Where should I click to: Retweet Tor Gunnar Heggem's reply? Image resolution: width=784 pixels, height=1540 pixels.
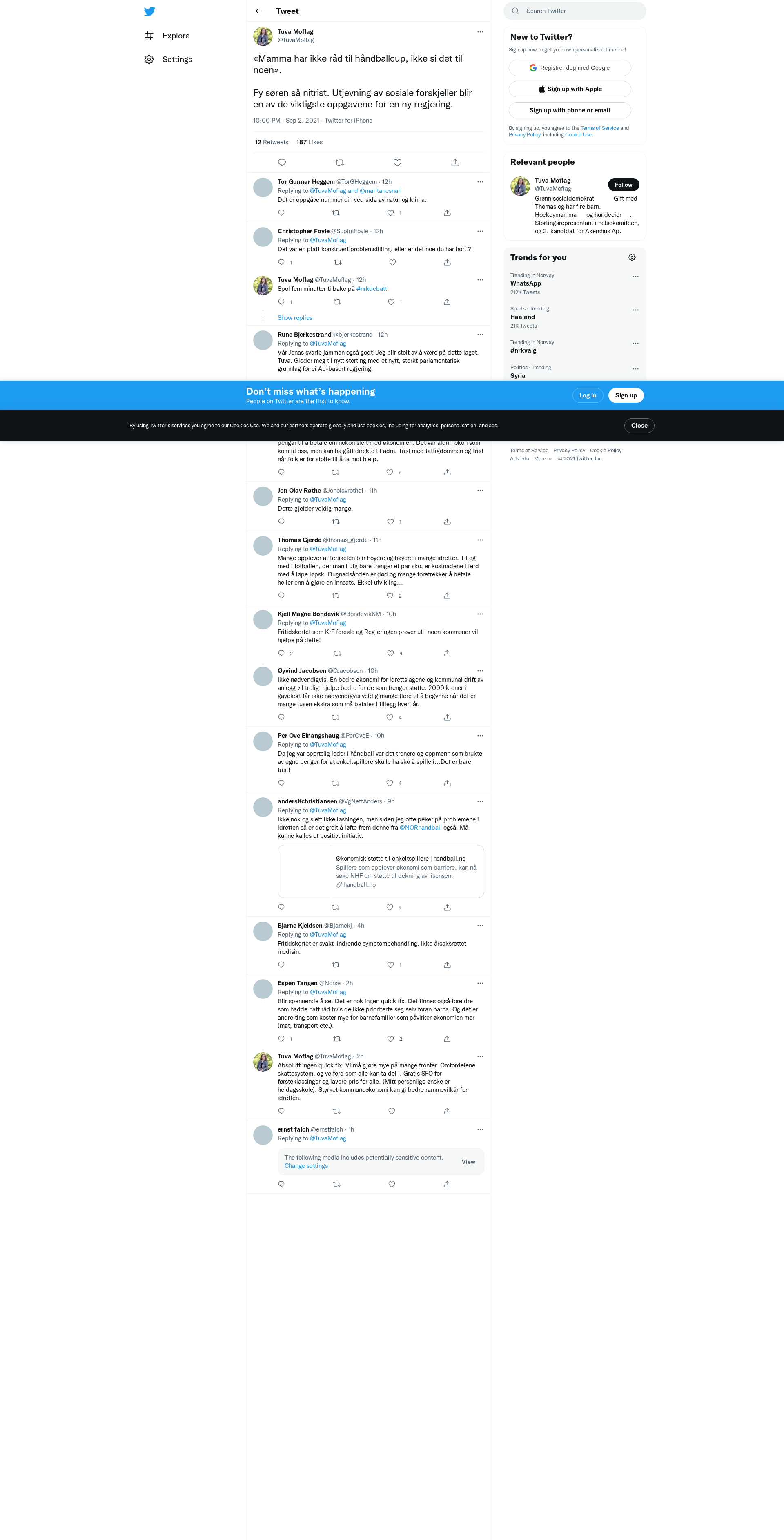(336, 213)
